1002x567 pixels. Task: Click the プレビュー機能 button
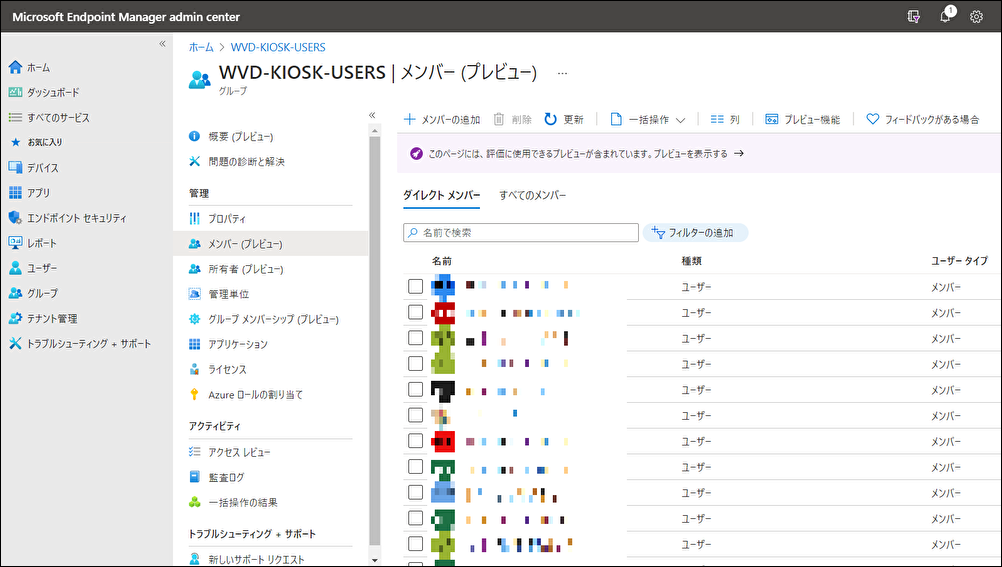click(x=803, y=120)
